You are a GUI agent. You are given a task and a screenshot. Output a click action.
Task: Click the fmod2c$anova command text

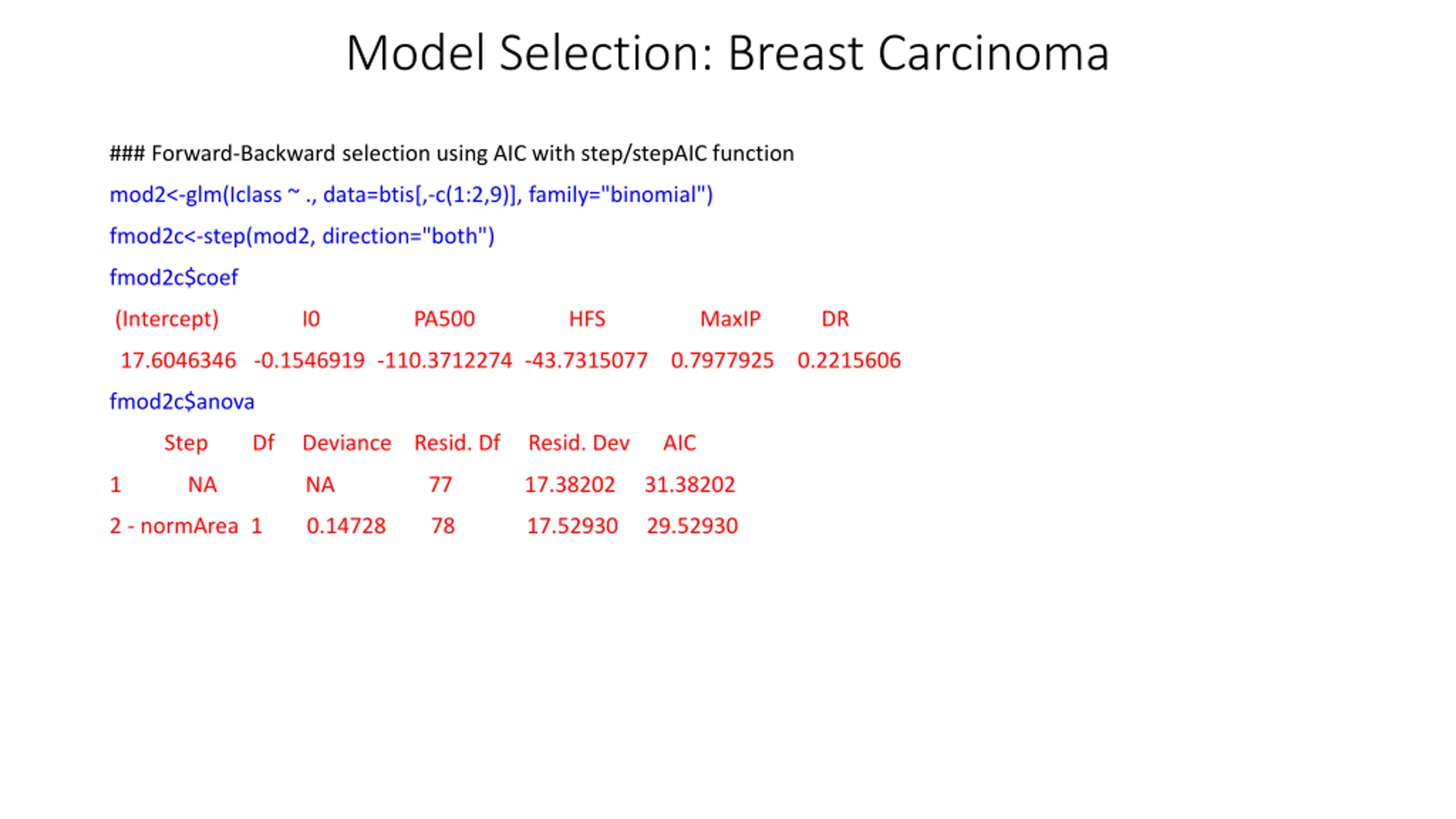pyautogui.click(x=182, y=402)
